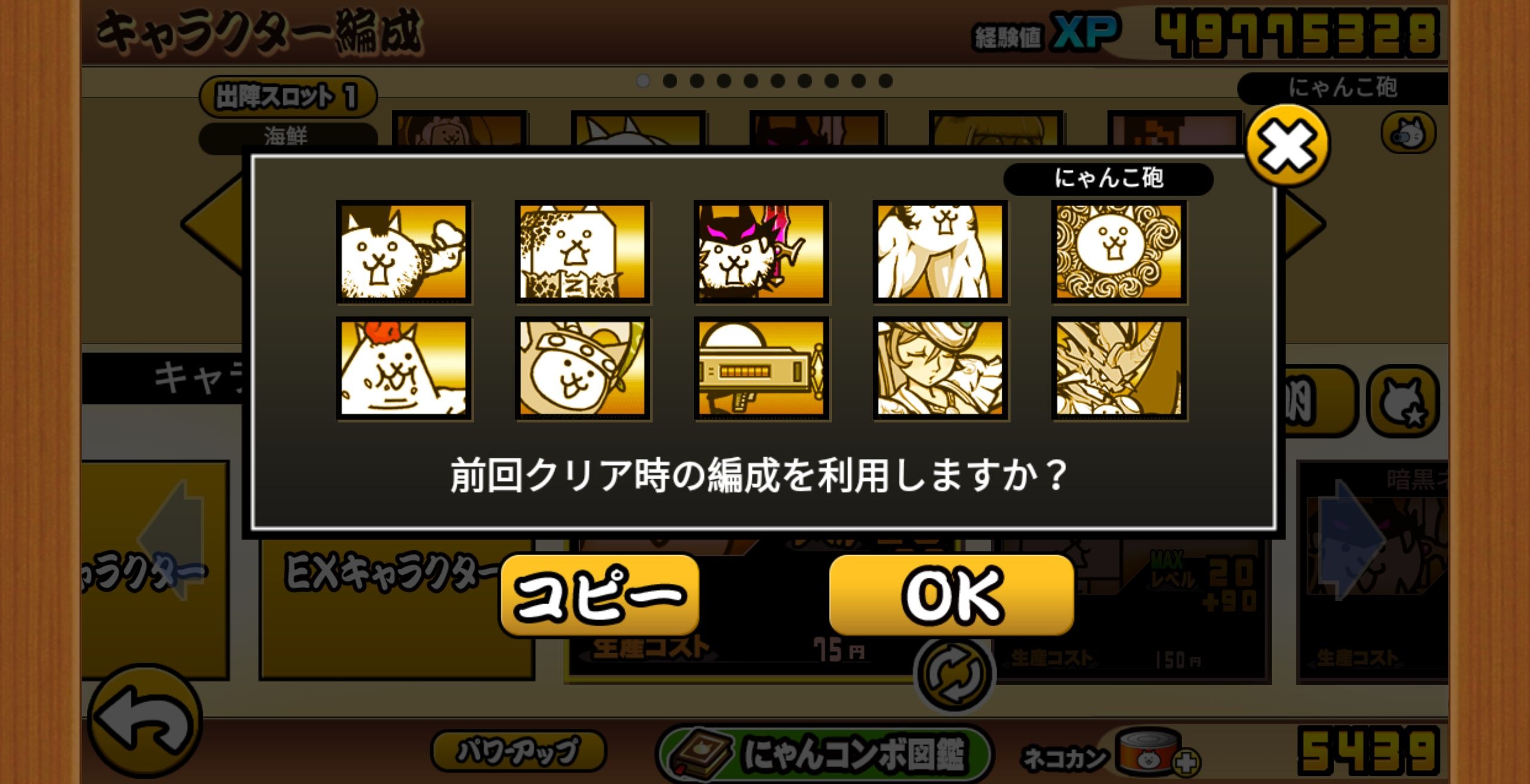Select the first page indicator dot

click(x=643, y=81)
